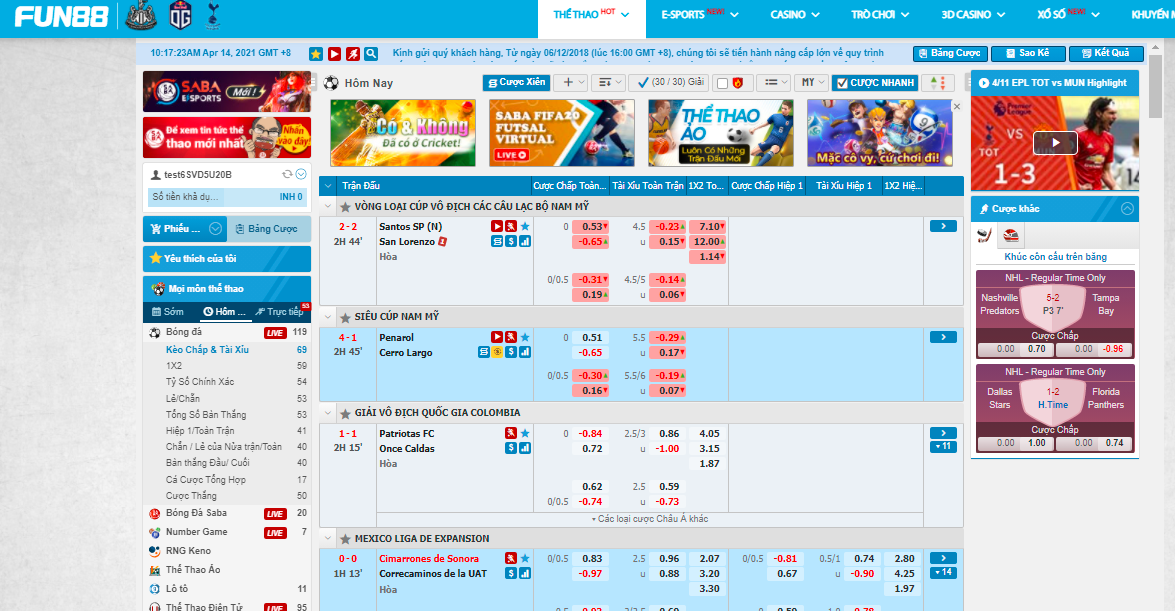This screenshot has height=611, width=1175.
Task: Open statistics chart icon for San Lorenzo
Action: [525, 241]
